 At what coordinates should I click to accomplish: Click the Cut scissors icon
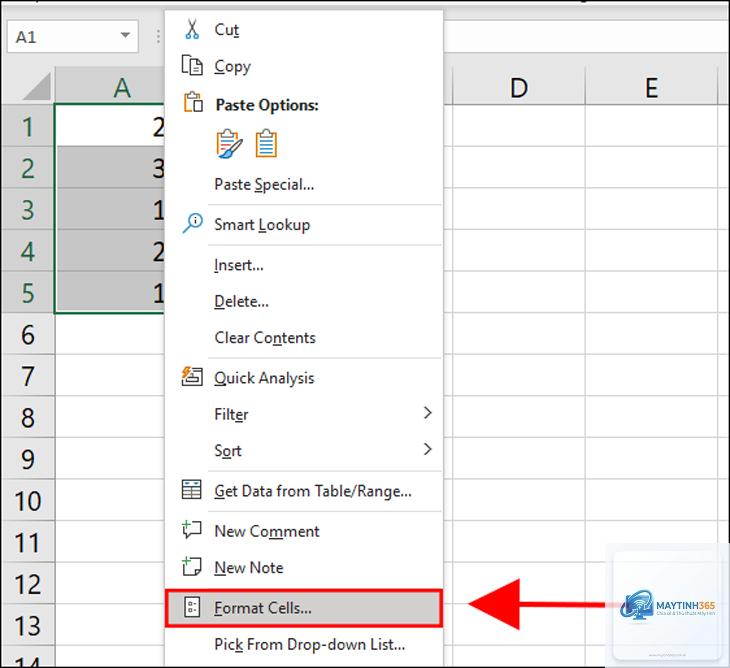coord(192,29)
